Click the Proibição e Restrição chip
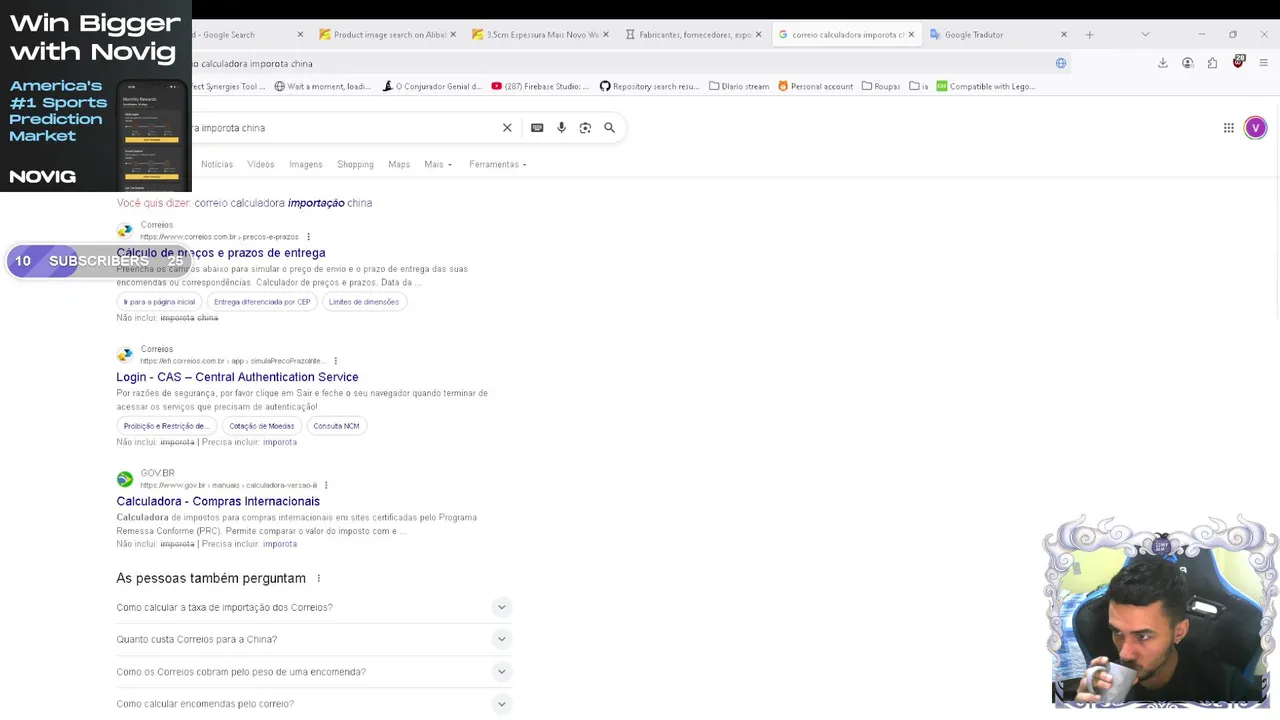 (x=166, y=426)
